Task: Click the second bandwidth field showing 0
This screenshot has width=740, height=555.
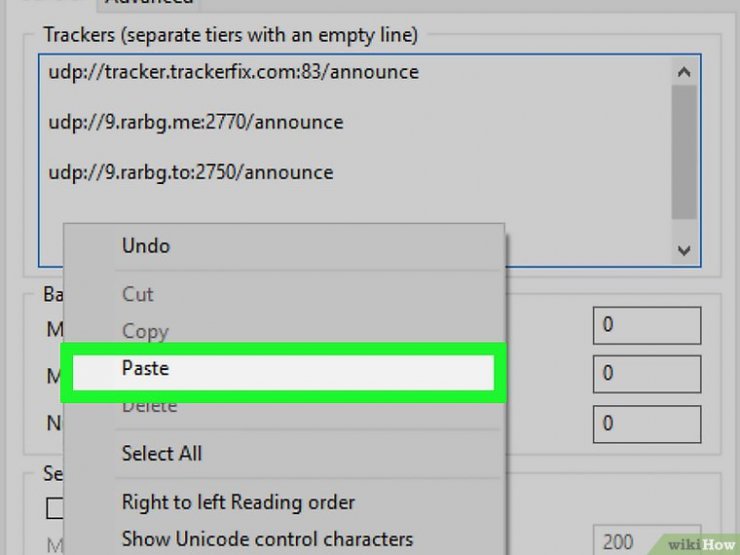Action: pyautogui.click(x=647, y=374)
